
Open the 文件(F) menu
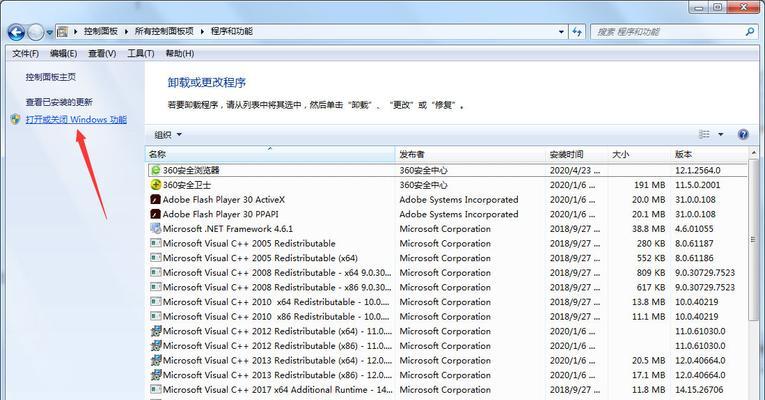pyautogui.click(x=25, y=53)
